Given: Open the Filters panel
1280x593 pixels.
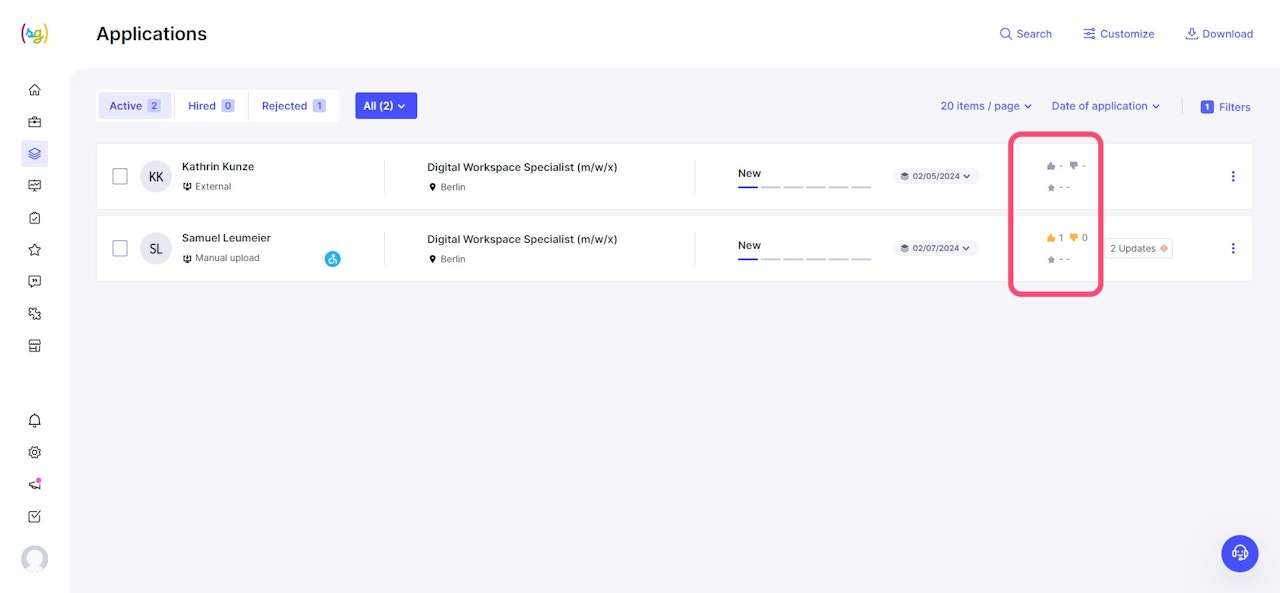Looking at the screenshot, I should 1225,107.
